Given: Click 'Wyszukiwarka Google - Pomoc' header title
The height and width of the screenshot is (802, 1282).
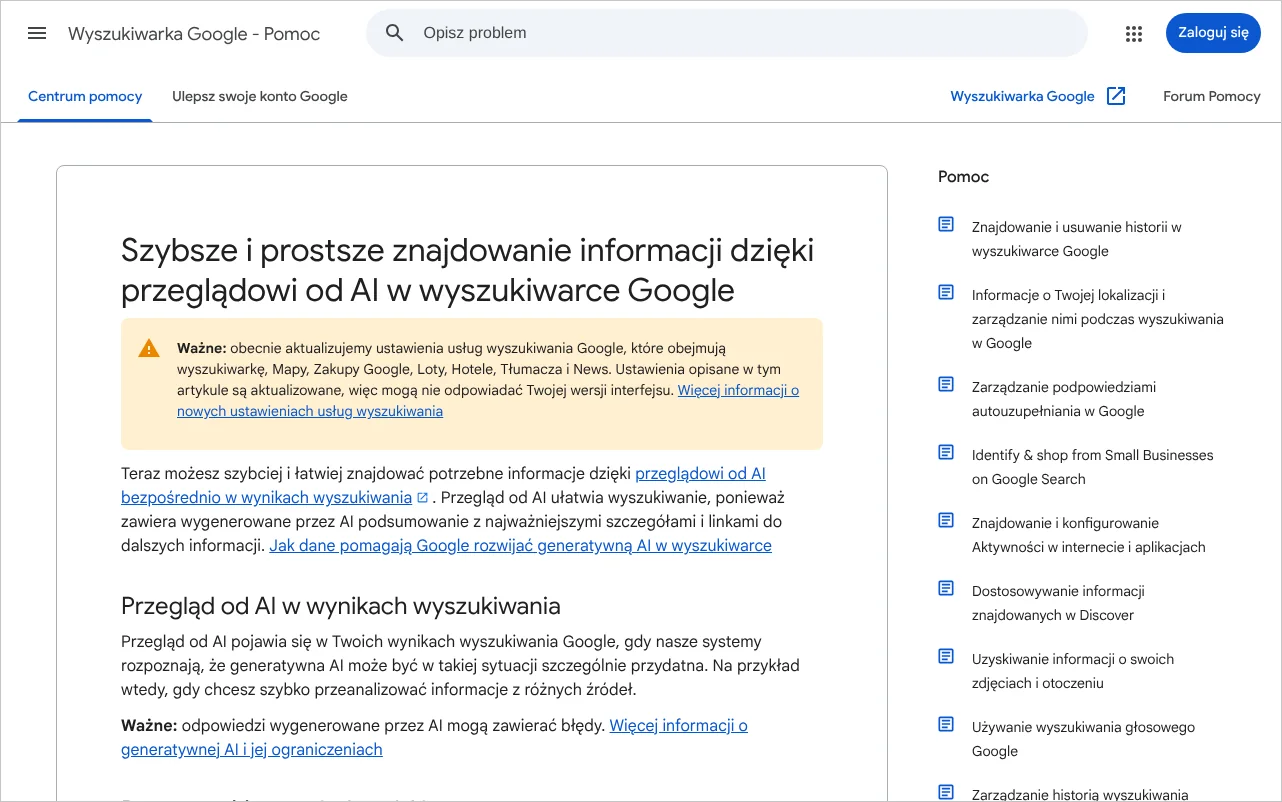Looking at the screenshot, I should 194,34.
